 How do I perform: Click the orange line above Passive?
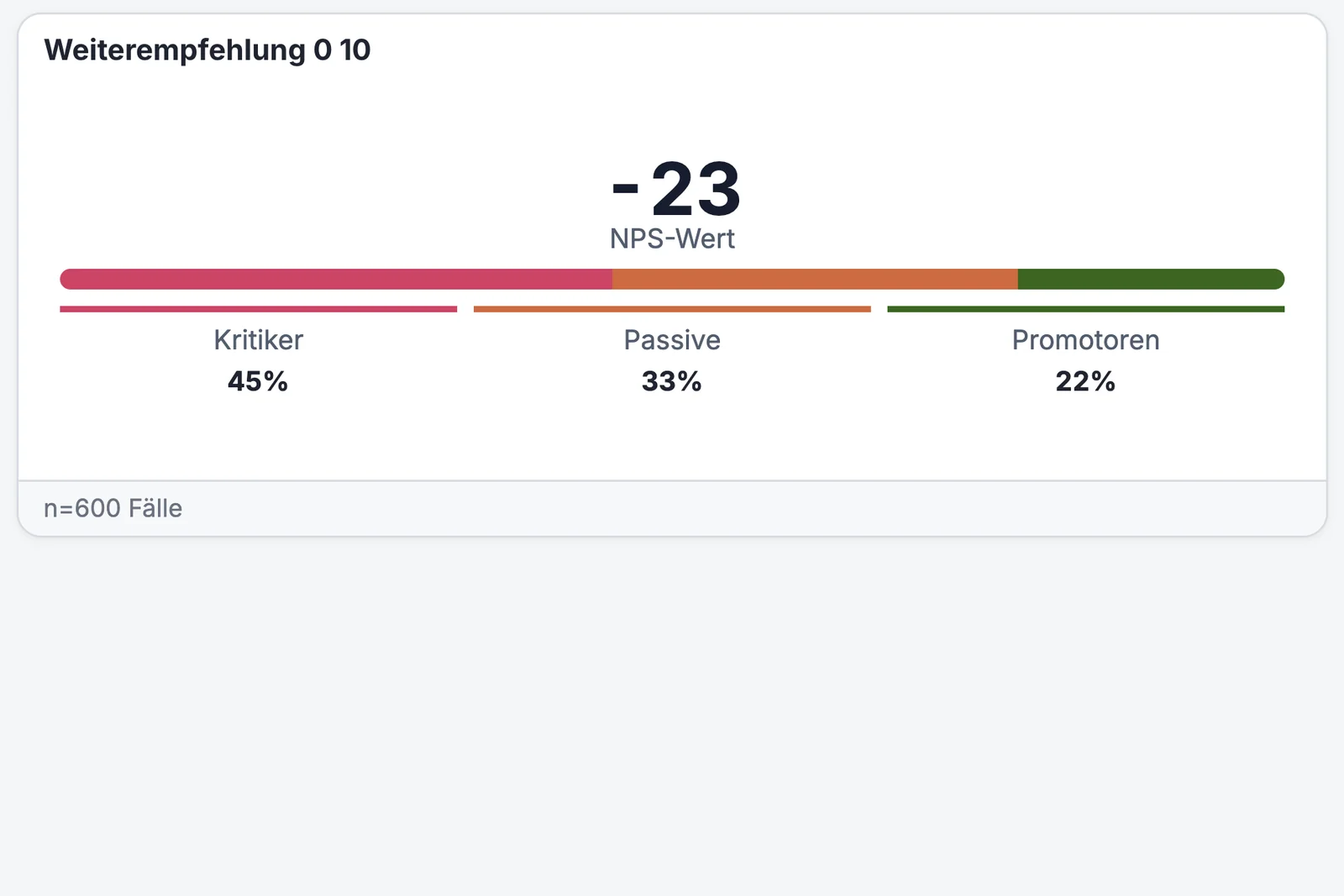(x=672, y=309)
